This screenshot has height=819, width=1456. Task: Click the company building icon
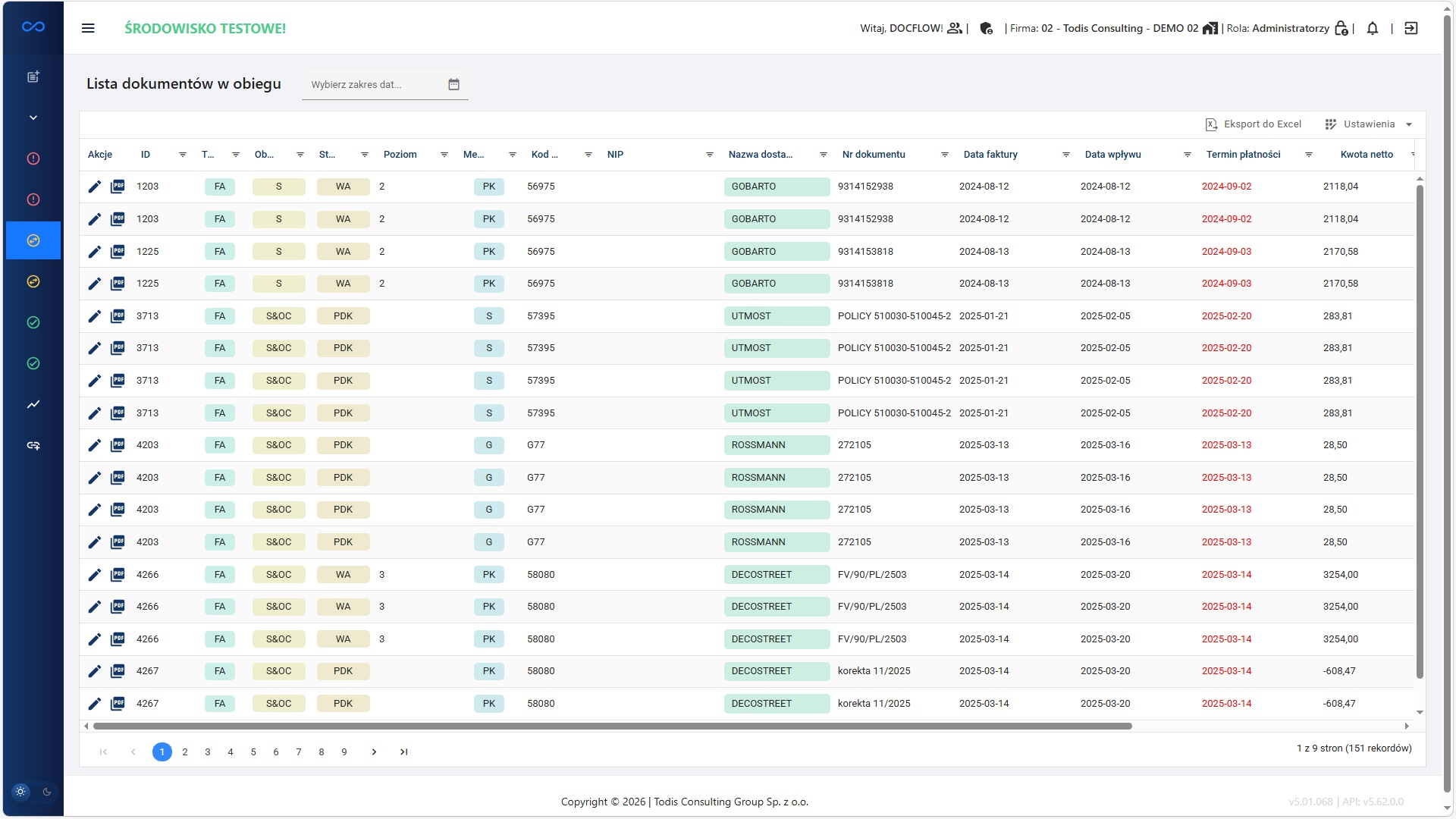tap(1210, 28)
